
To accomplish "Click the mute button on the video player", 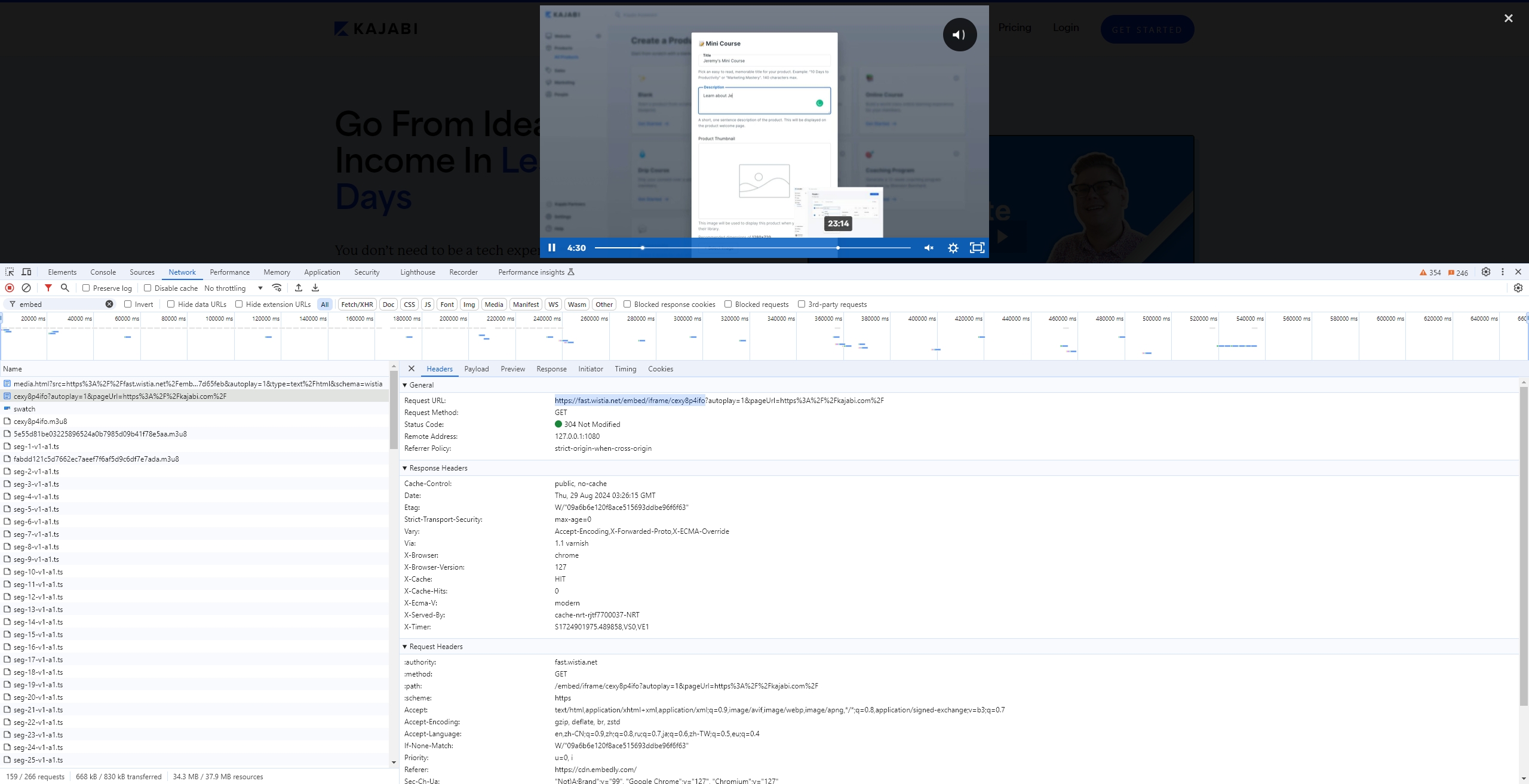I will tap(929, 248).
